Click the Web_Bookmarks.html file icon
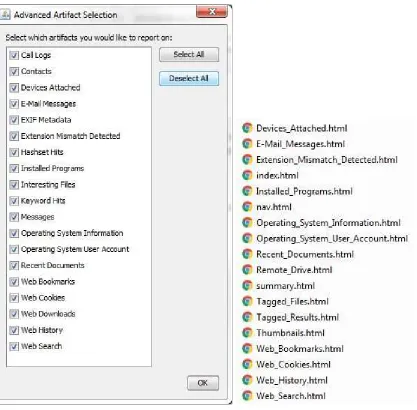The height and width of the screenshot is (410, 417). (x=247, y=349)
